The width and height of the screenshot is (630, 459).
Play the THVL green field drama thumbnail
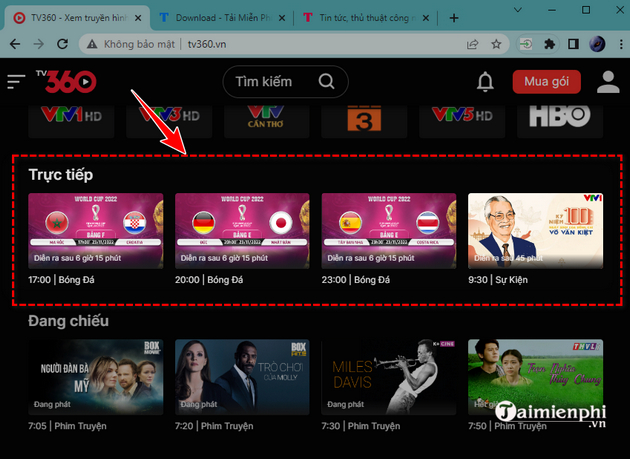[536, 377]
